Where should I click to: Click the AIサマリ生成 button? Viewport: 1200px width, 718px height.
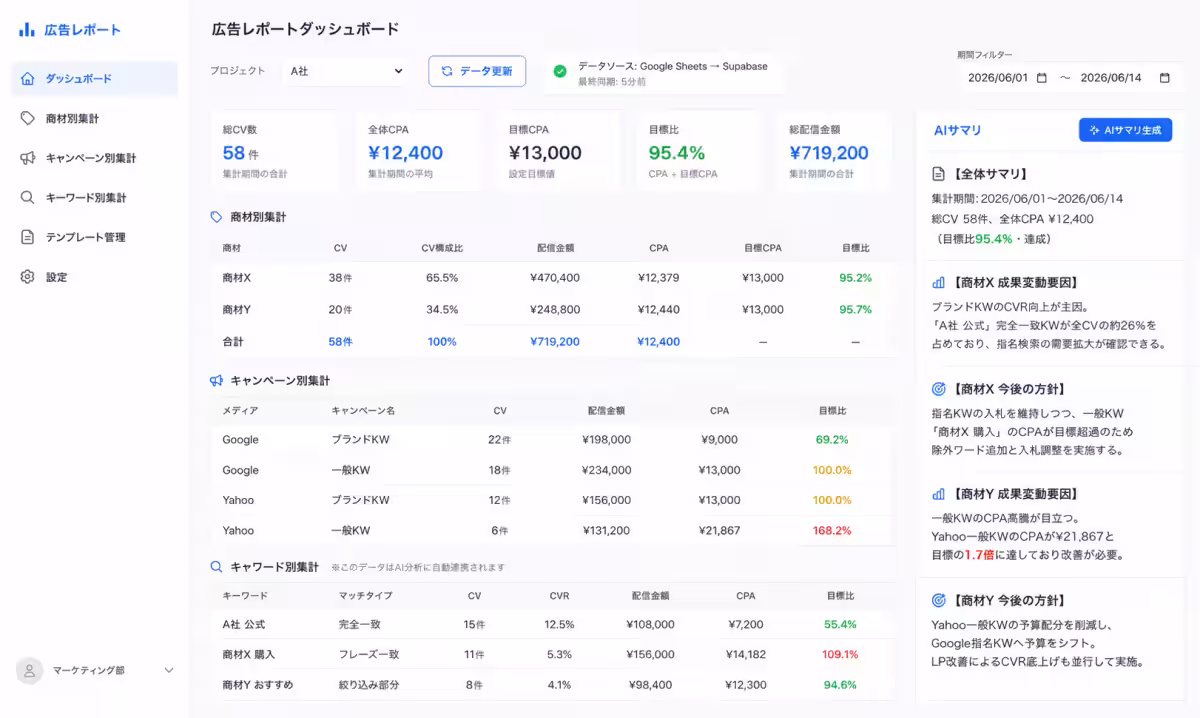tap(1125, 130)
